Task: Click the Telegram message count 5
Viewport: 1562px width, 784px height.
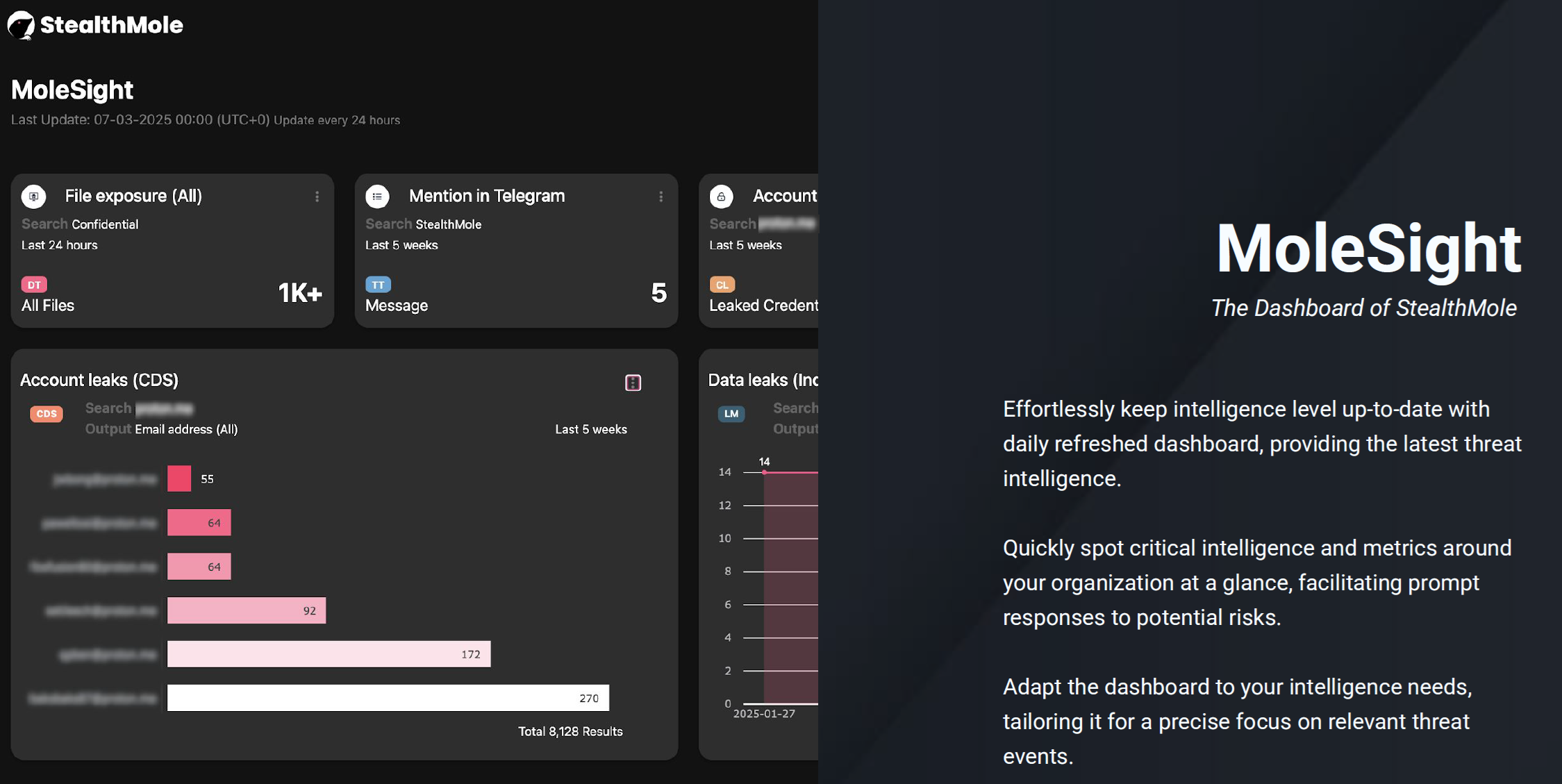Action: click(659, 293)
